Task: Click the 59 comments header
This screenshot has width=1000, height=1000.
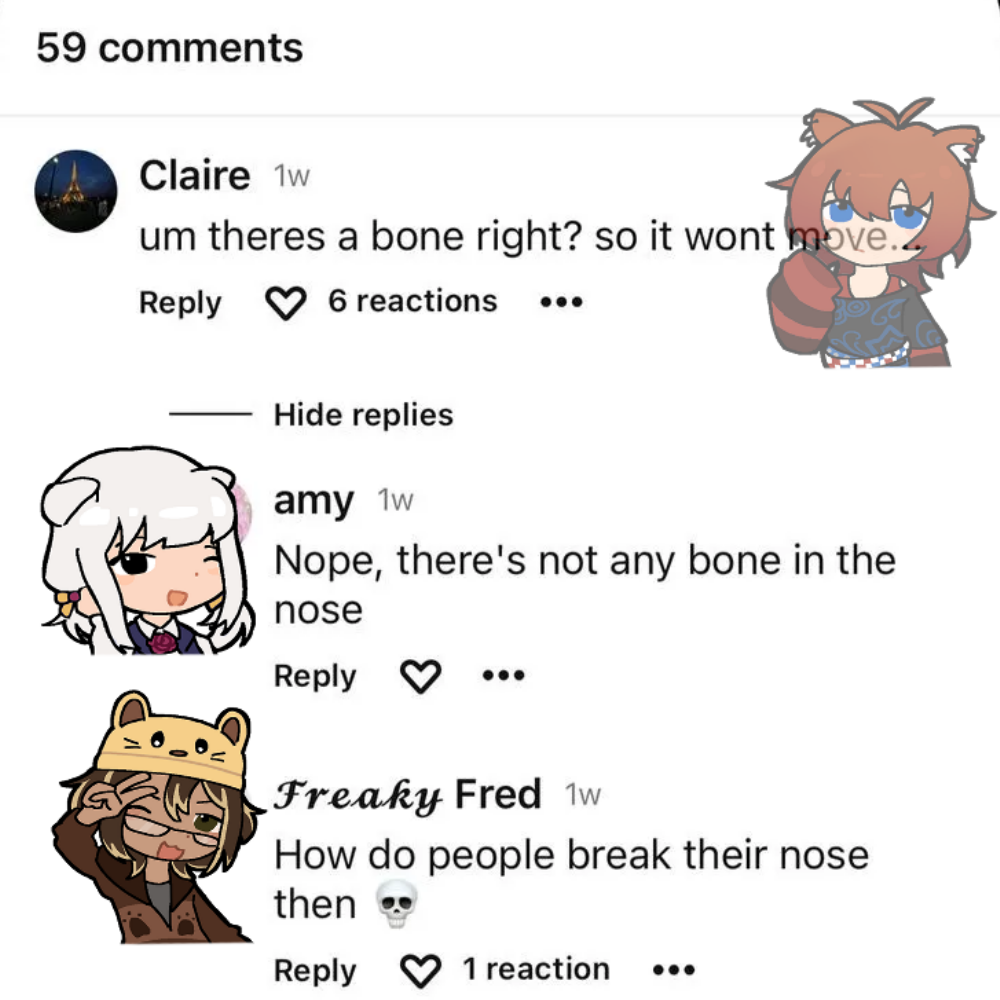Action: coord(170,48)
